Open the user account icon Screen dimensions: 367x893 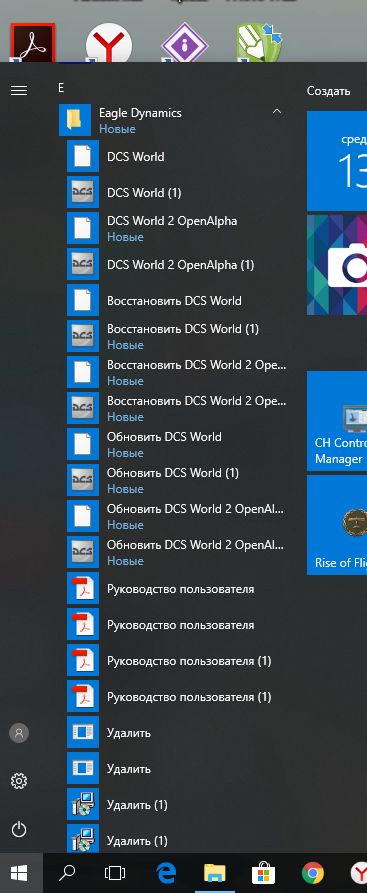pyautogui.click(x=19, y=733)
